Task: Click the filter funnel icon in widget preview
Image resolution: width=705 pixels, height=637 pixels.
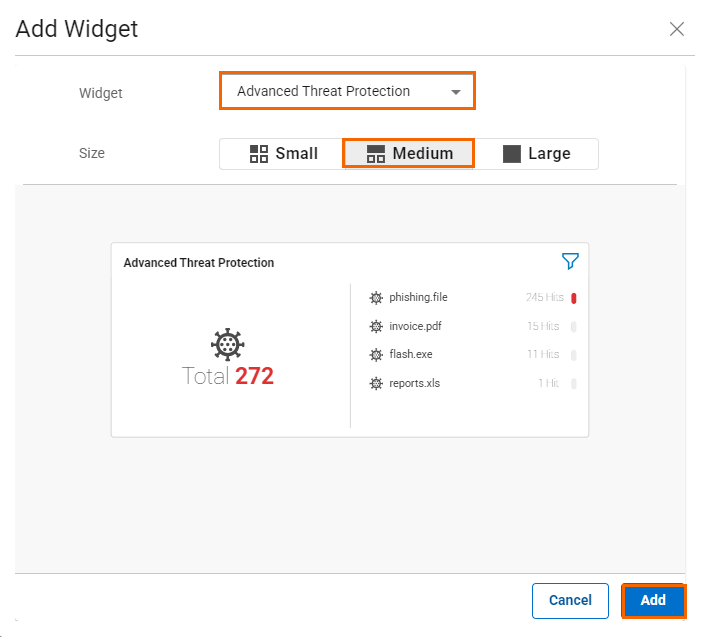Action: tap(570, 261)
